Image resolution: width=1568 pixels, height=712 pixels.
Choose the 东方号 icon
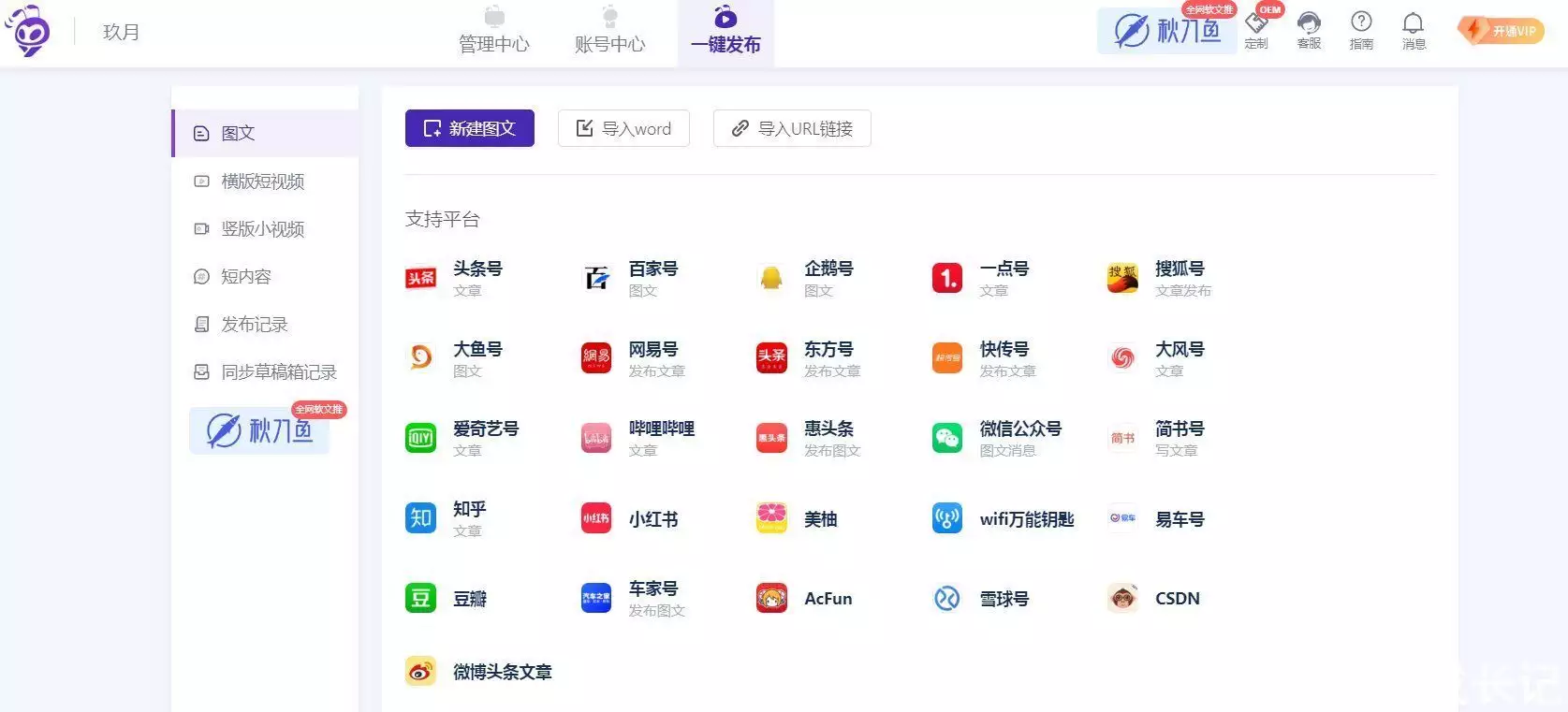point(771,357)
